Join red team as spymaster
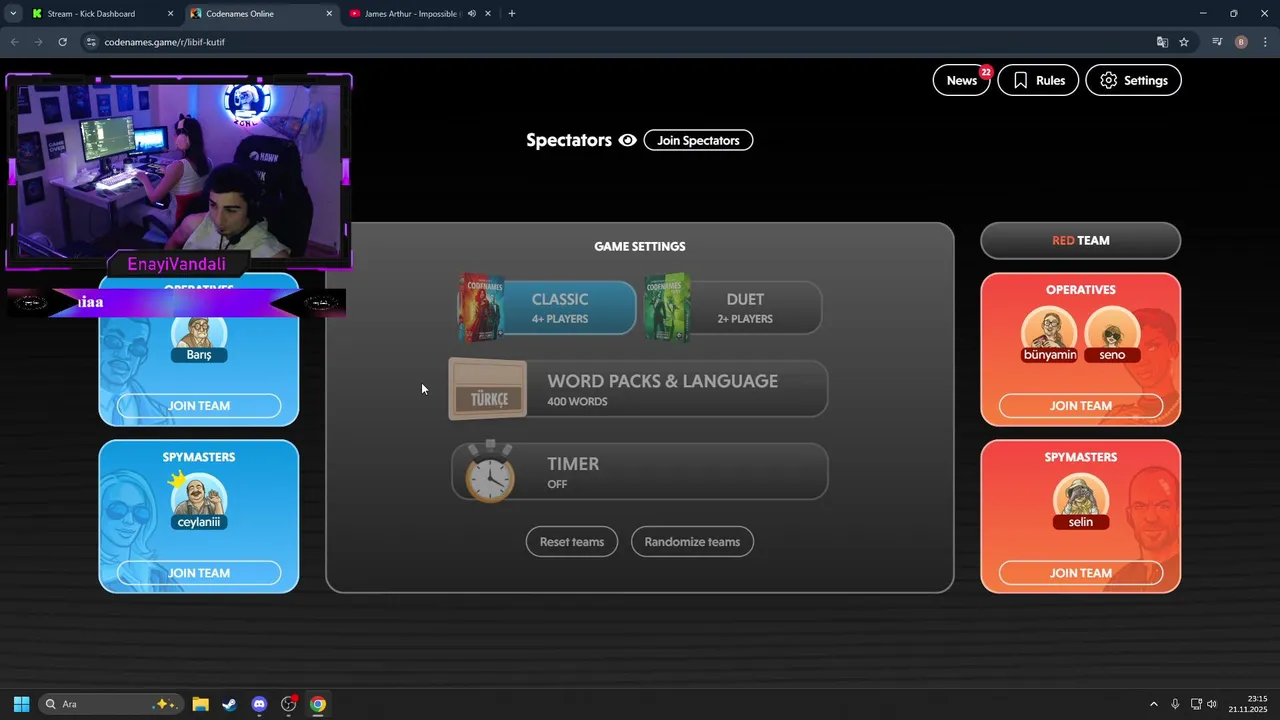 [1081, 573]
